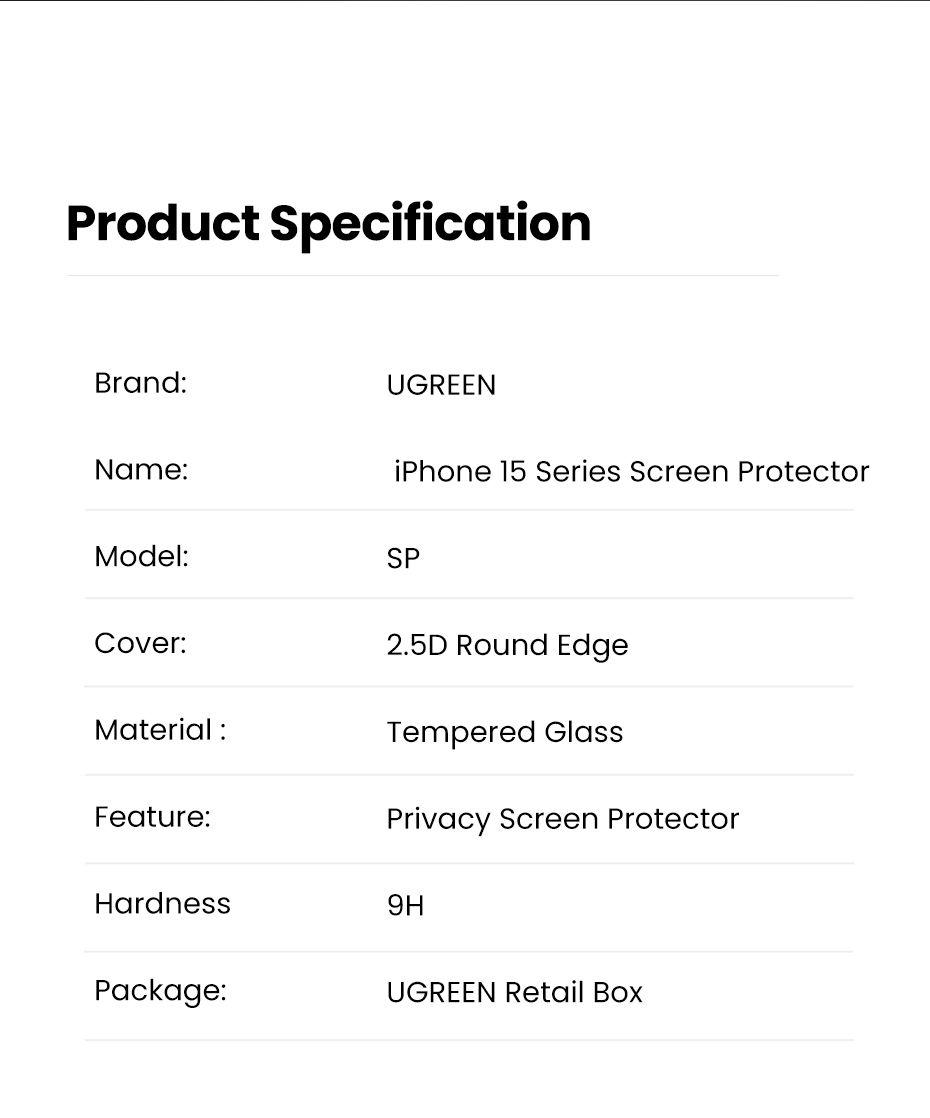Viewport: 930px width, 1118px height.
Task: Click the divider line under the heading
Action: pos(422,275)
